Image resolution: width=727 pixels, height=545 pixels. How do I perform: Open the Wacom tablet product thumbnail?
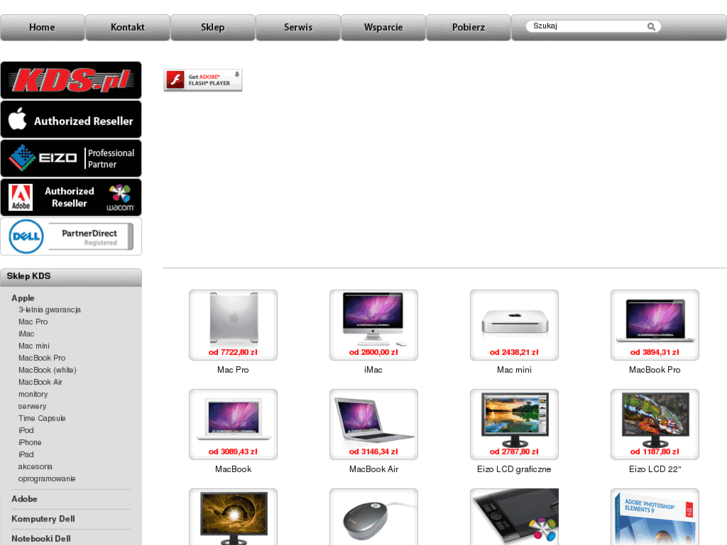514,517
